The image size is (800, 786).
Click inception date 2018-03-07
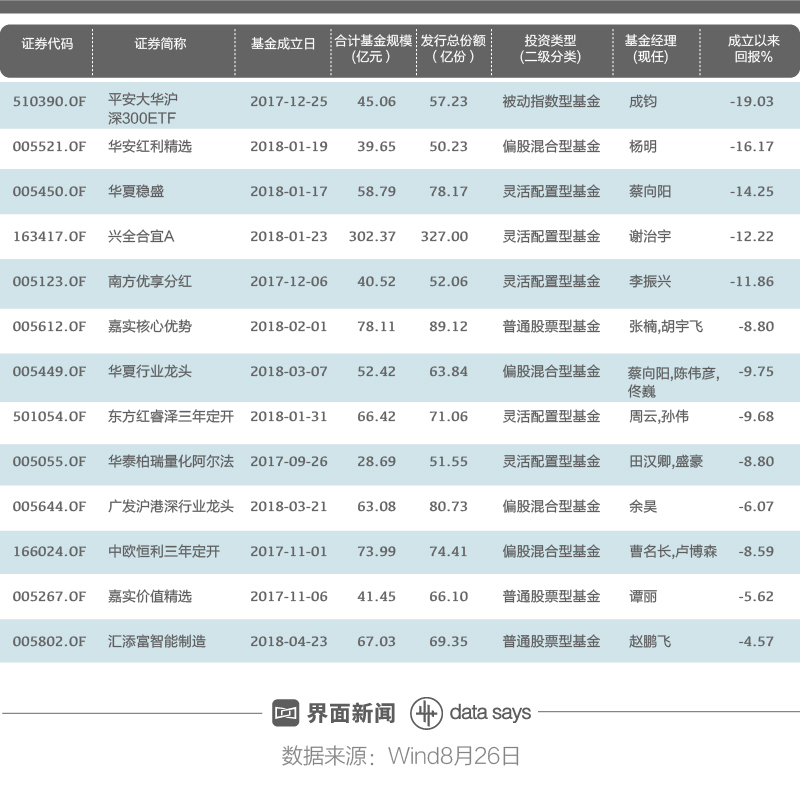click(289, 371)
